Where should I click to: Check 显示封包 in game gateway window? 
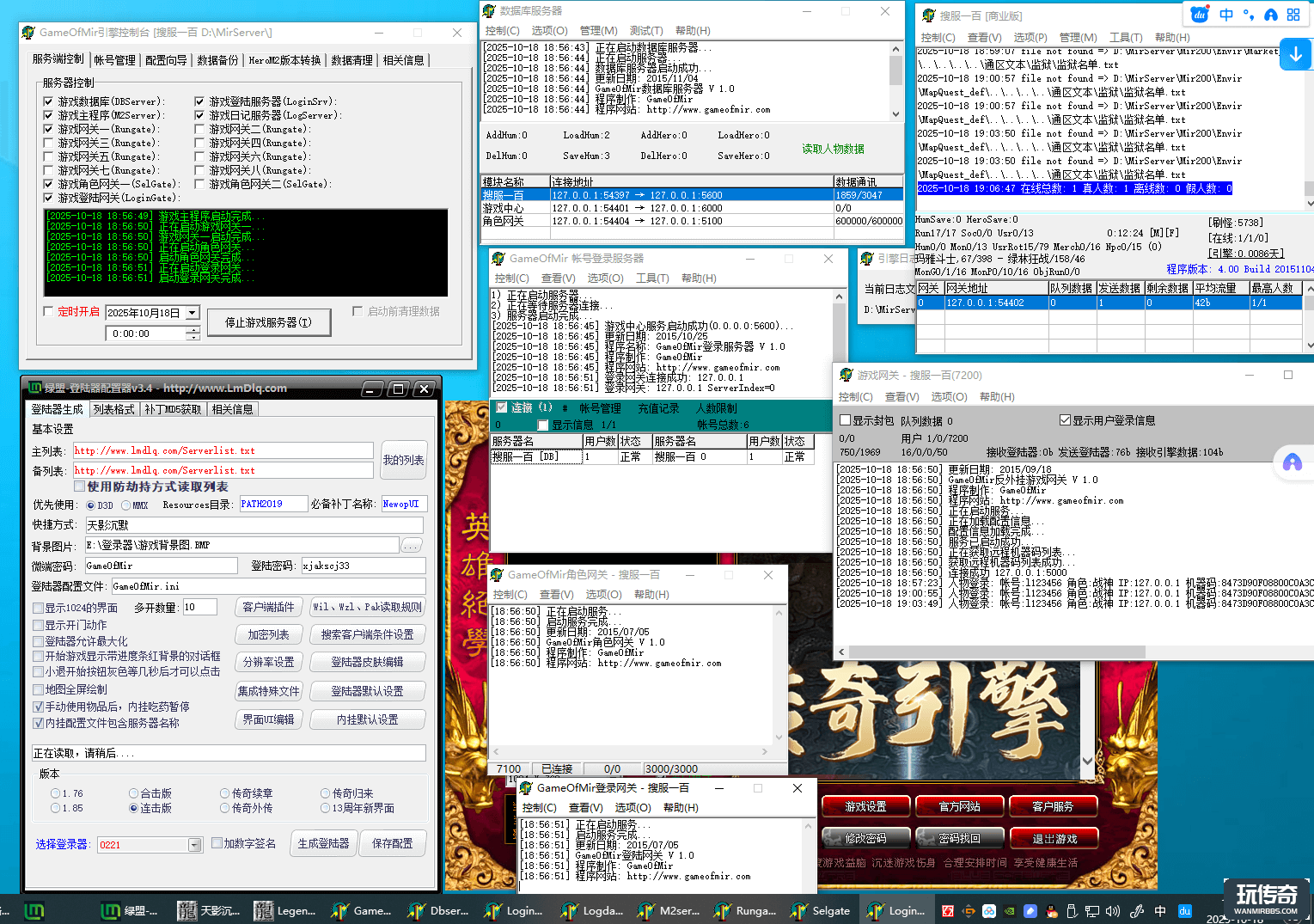tap(846, 420)
